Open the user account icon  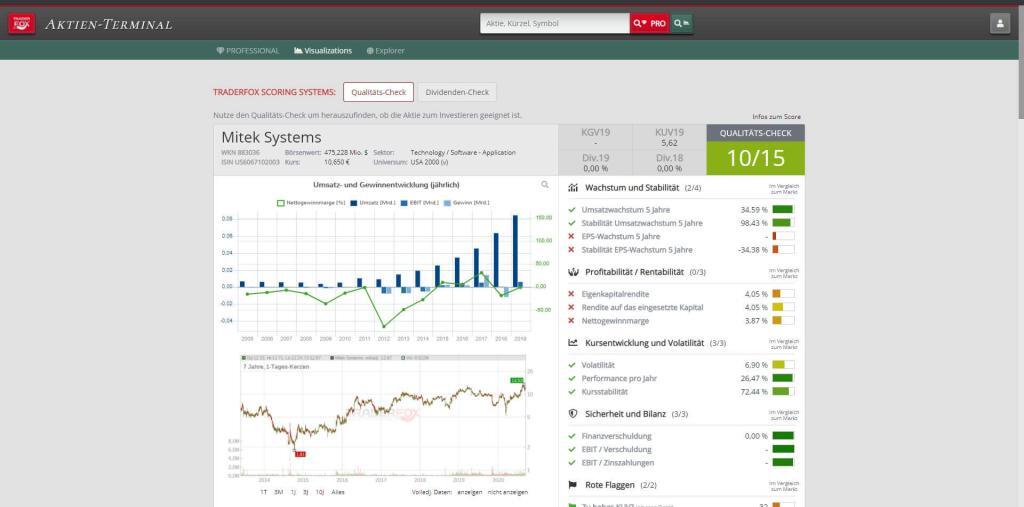pos(999,24)
